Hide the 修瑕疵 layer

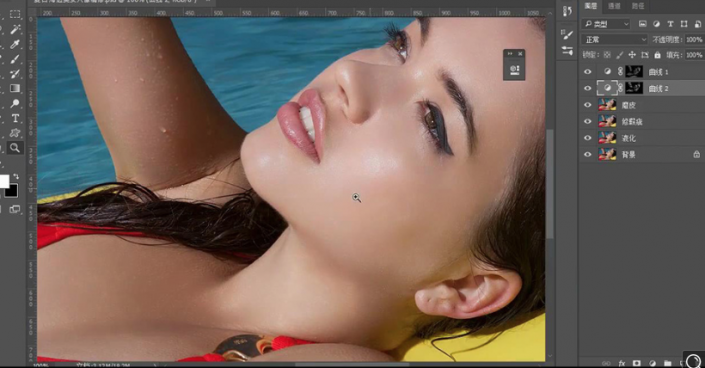click(x=587, y=121)
